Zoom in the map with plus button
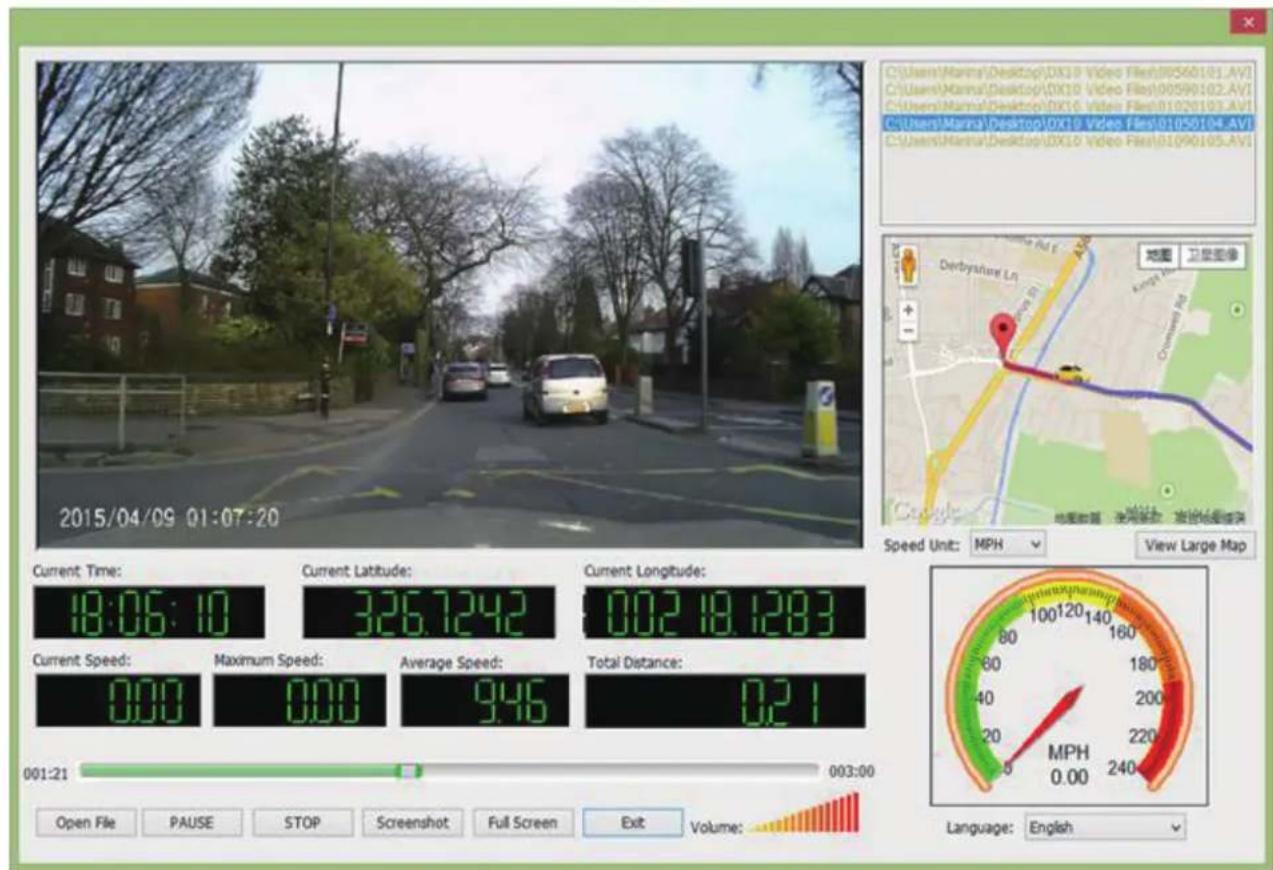This screenshot has width=1273, height=870. [908, 311]
